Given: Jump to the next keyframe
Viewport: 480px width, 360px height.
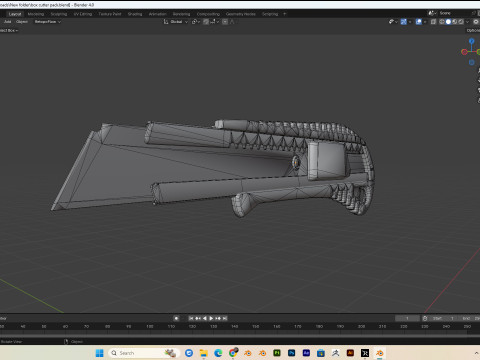Looking at the screenshot, I should pos(218,318).
